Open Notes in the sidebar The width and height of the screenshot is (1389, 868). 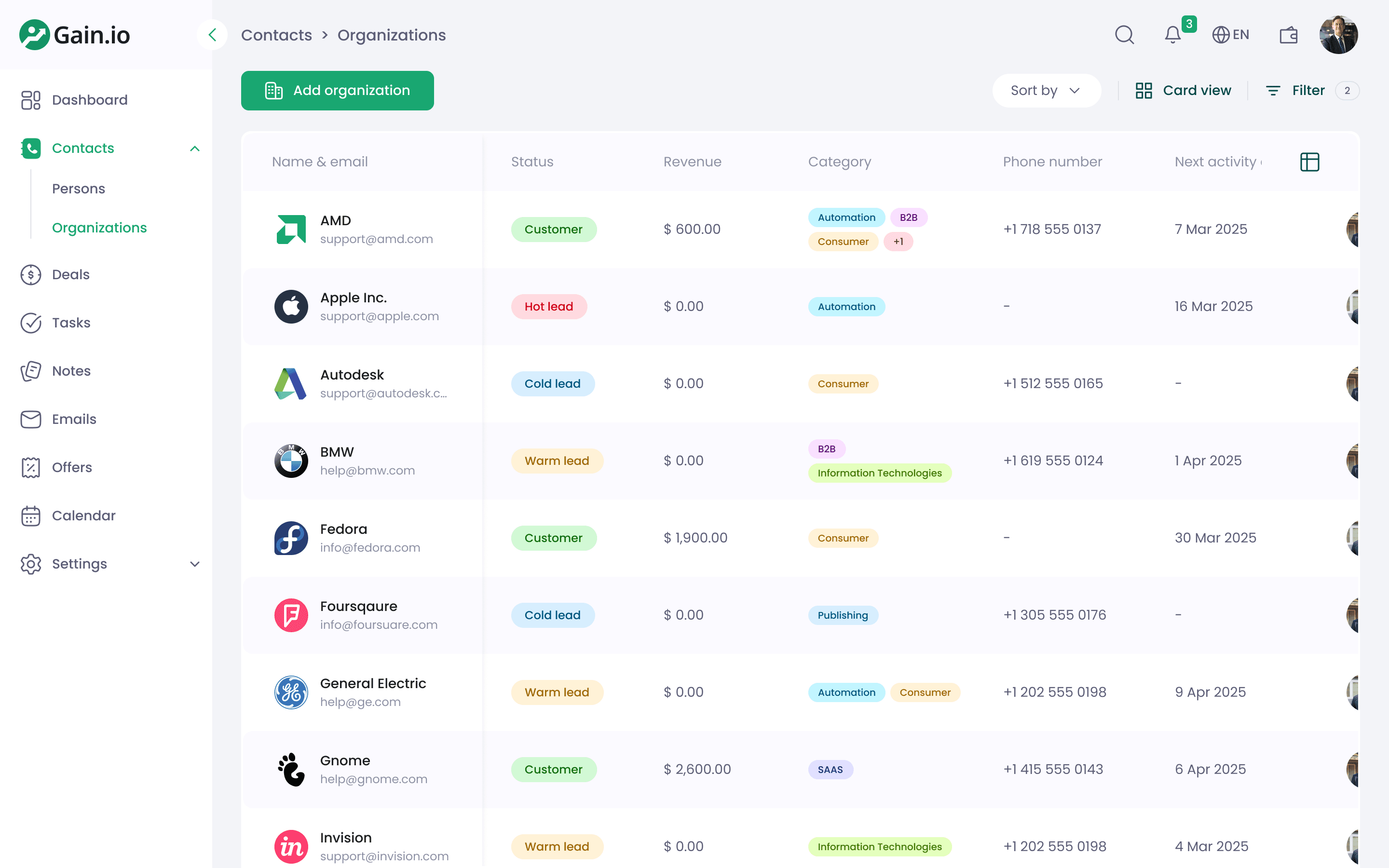[x=71, y=371]
